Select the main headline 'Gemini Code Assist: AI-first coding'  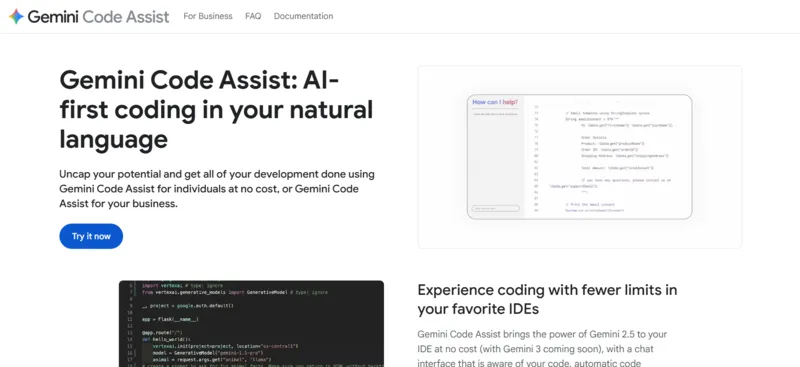tap(216, 110)
